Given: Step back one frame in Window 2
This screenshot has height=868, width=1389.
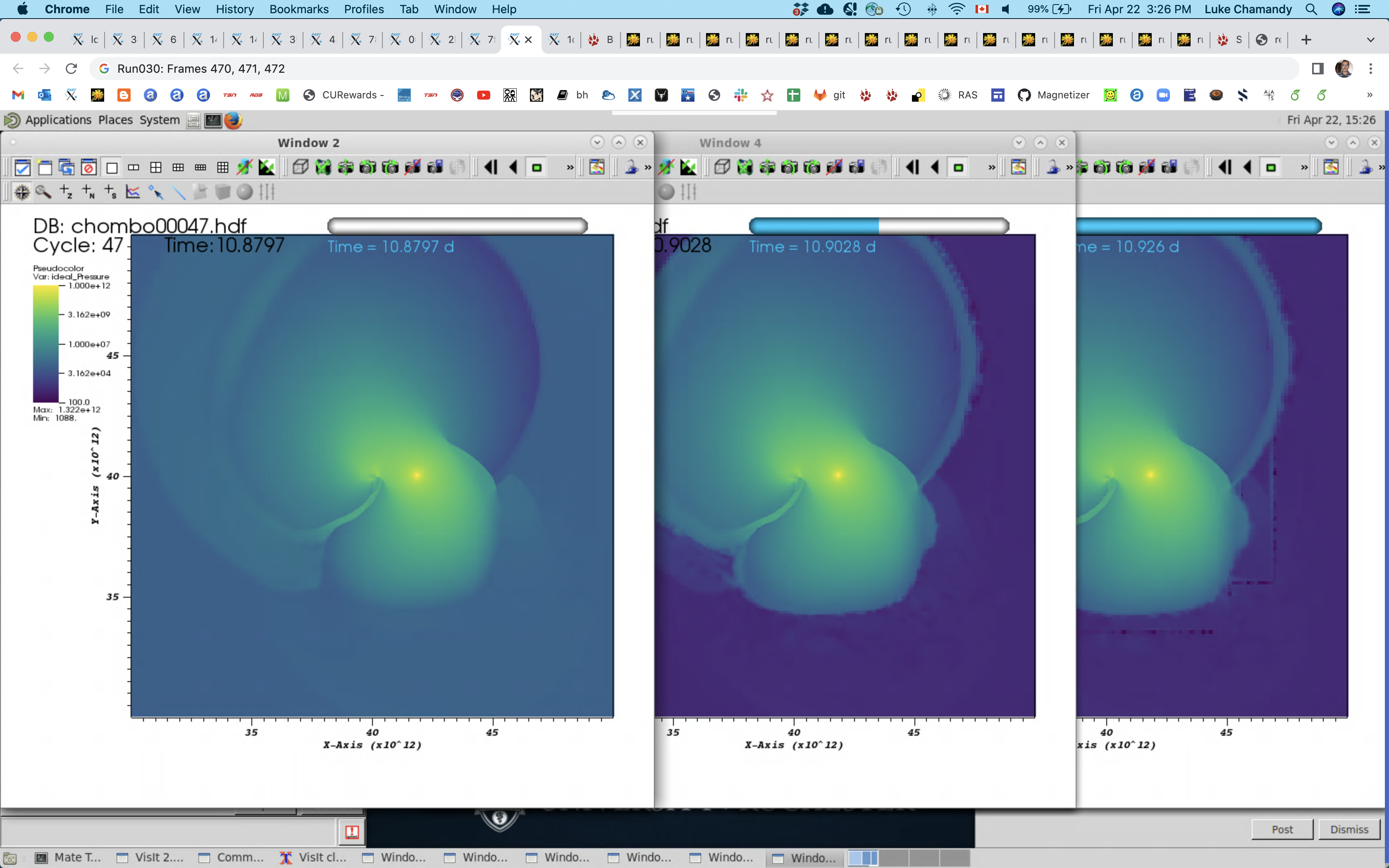Looking at the screenshot, I should (x=491, y=168).
